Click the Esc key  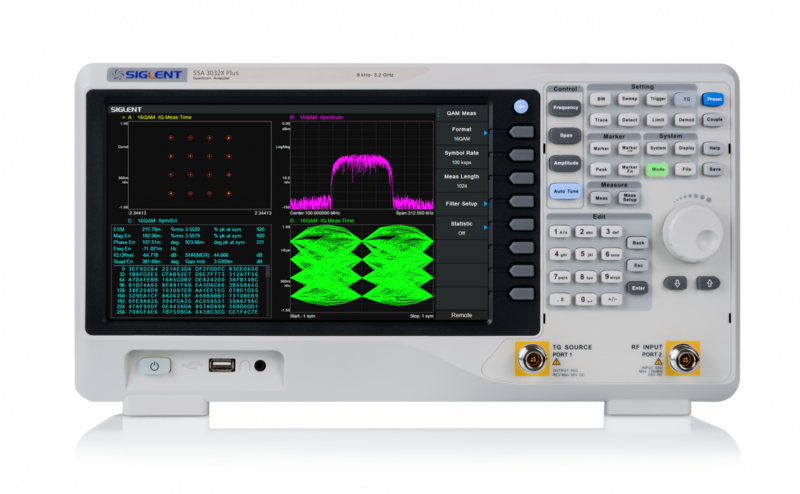(638, 265)
